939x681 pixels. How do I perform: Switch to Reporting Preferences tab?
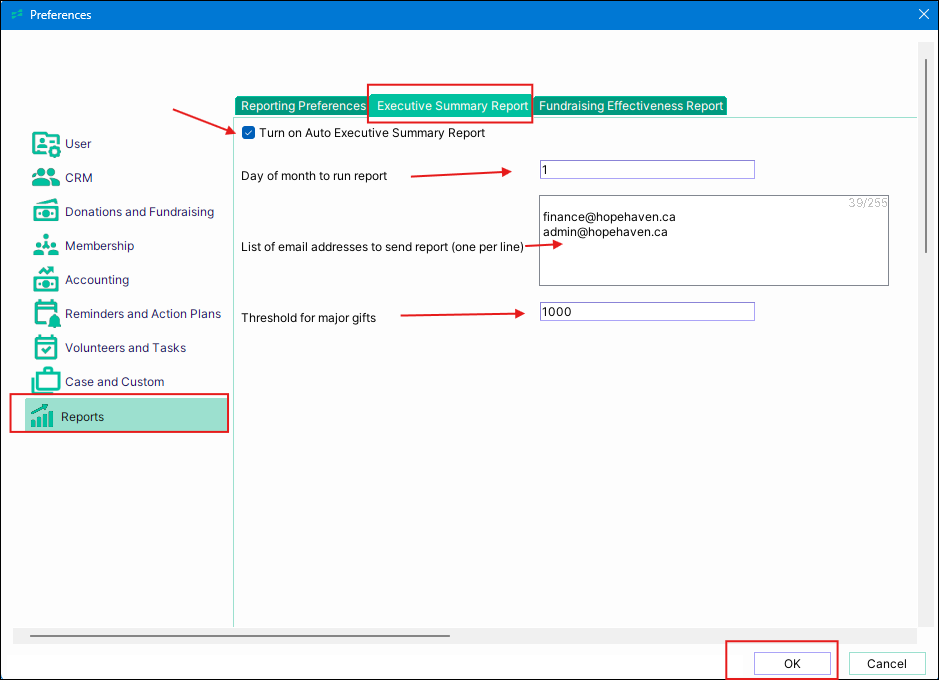pyautogui.click(x=303, y=106)
